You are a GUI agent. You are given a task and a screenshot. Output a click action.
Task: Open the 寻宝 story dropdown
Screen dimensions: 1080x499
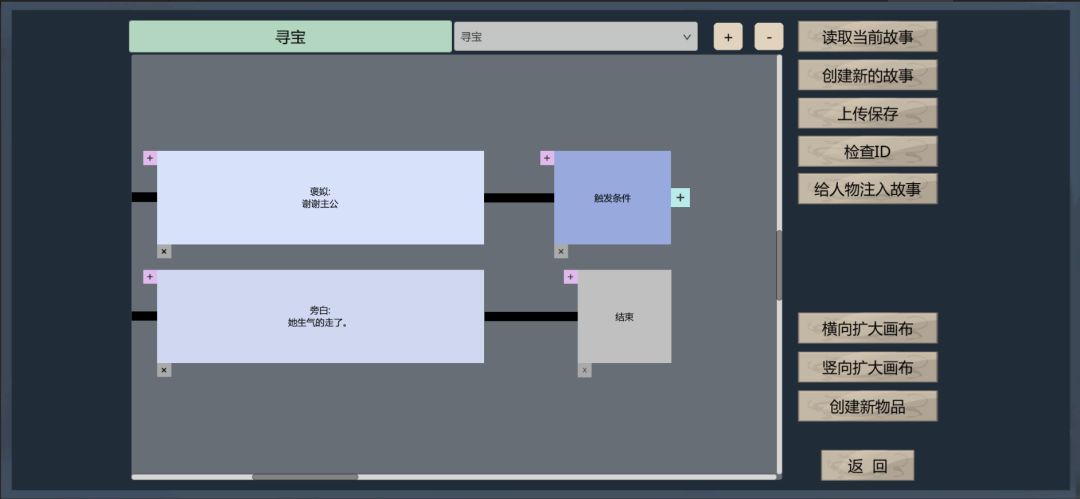tap(575, 37)
